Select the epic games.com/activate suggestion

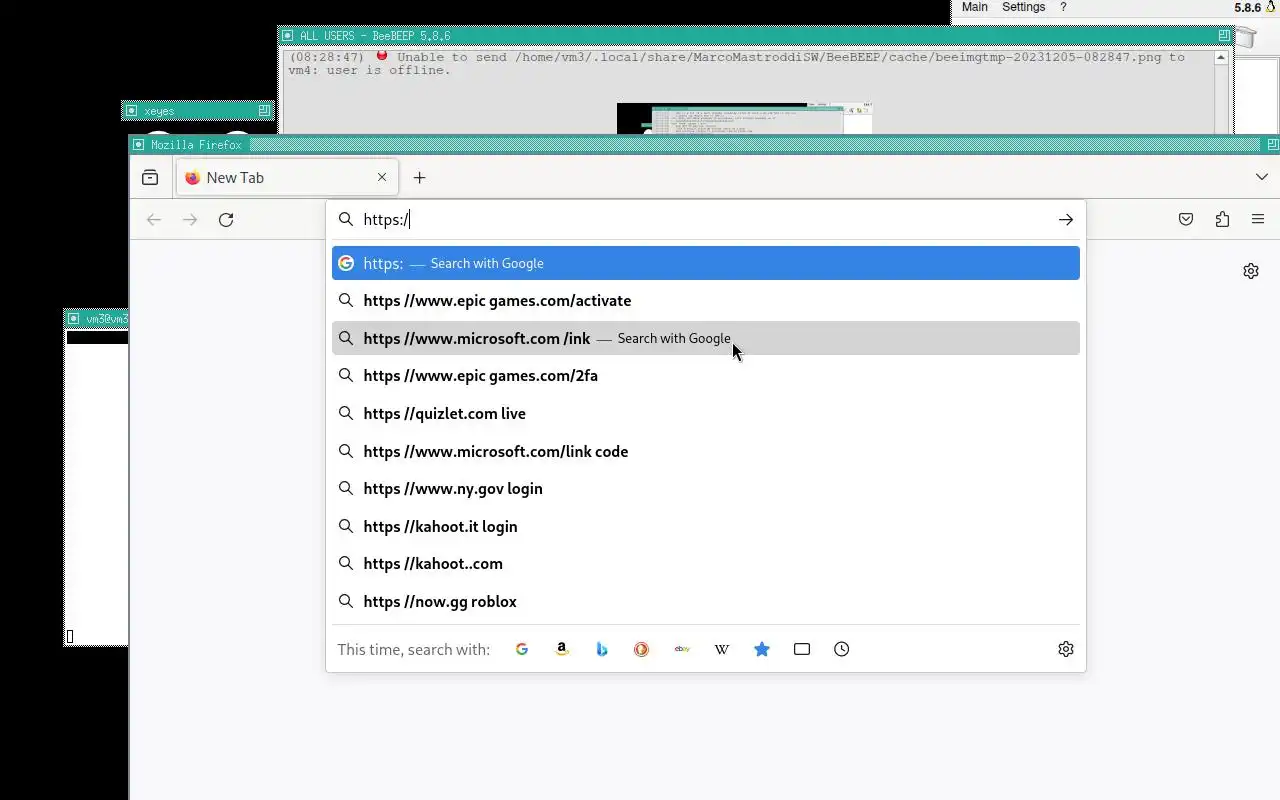(706, 301)
